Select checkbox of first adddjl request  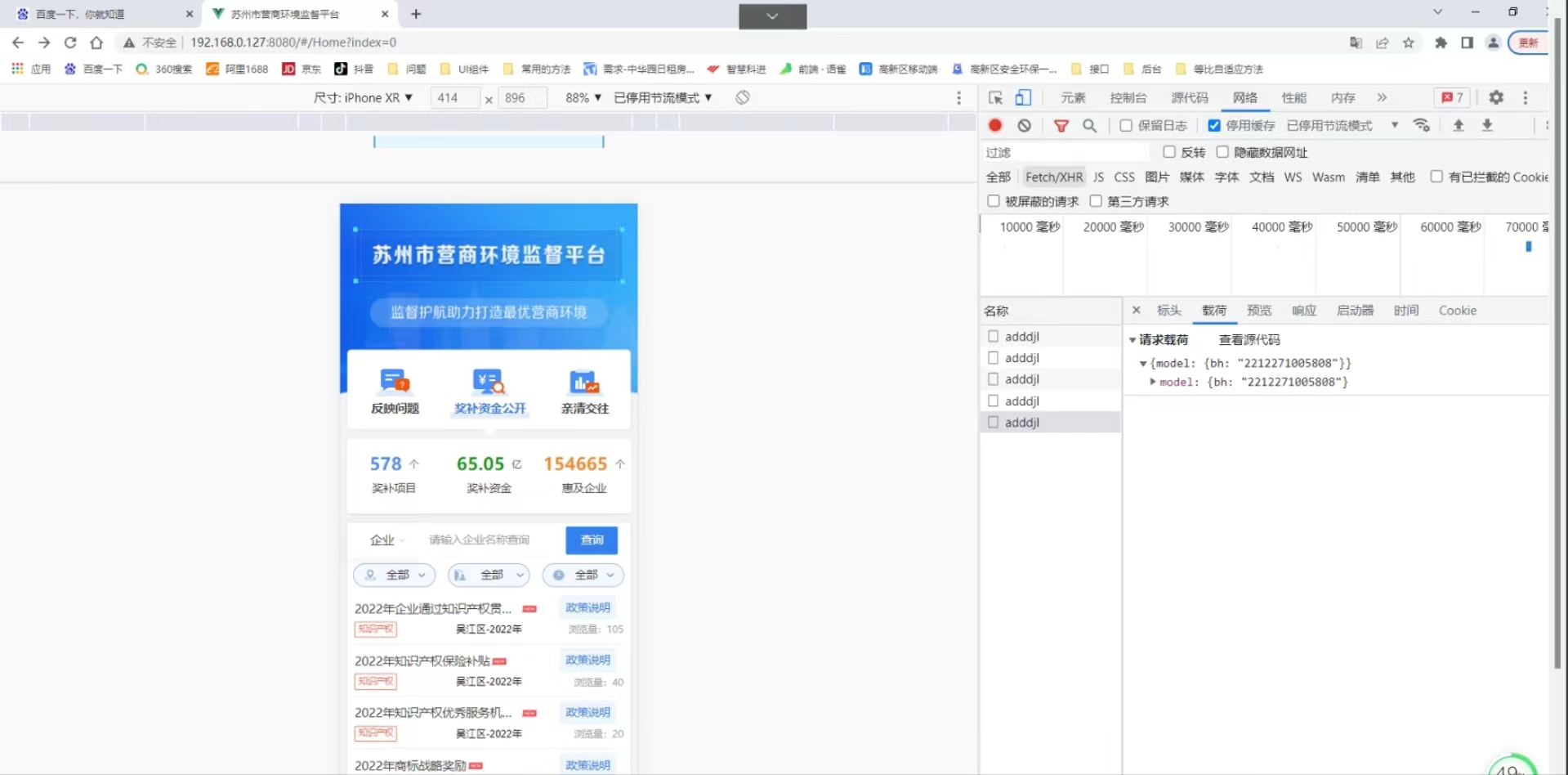tap(993, 336)
